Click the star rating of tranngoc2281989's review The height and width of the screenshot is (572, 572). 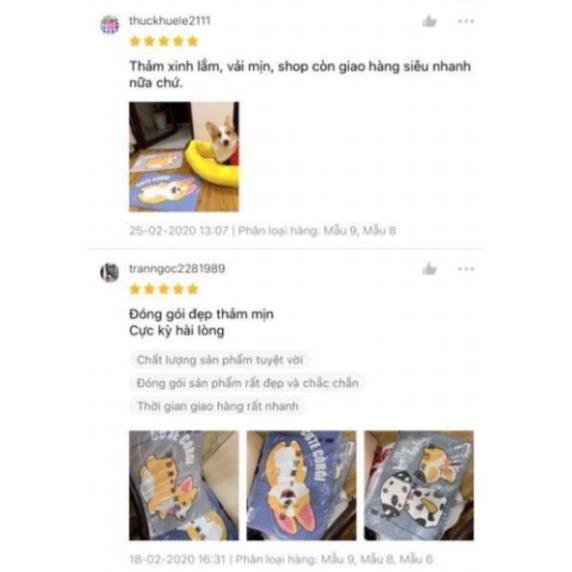point(164,289)
